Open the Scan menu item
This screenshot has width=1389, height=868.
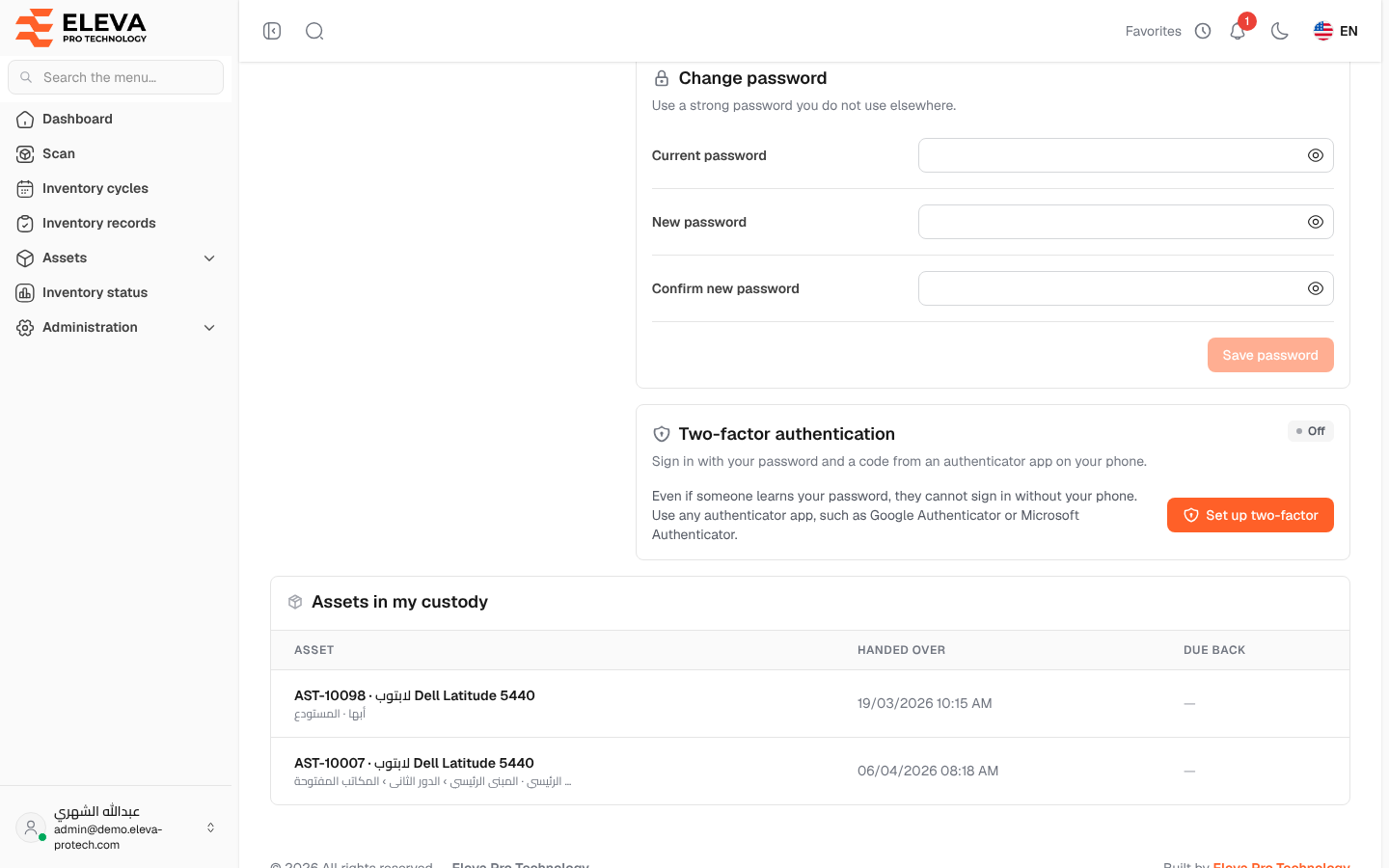pos(116,154)
